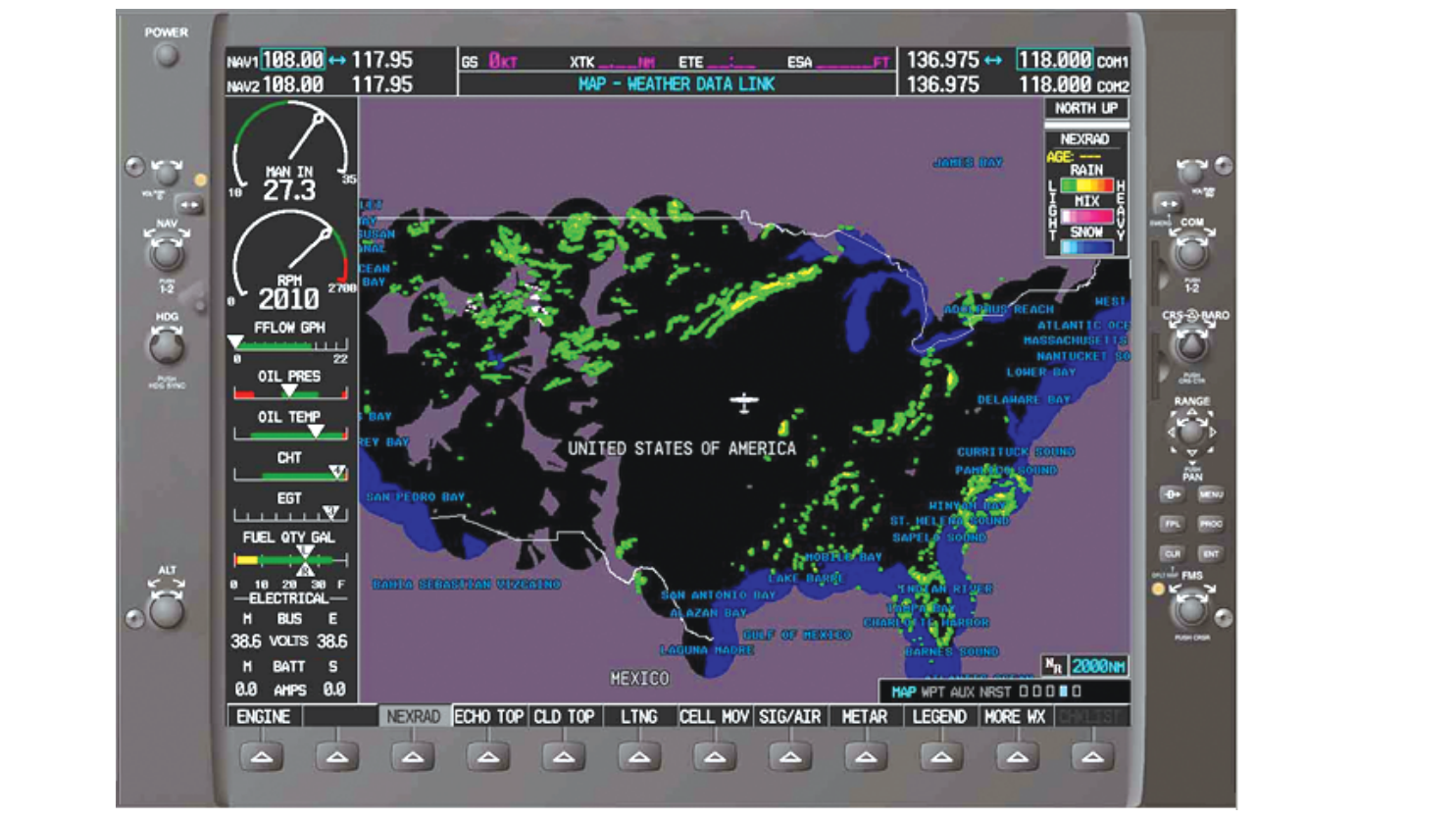
Task: Click the 2000NM map range indicator
Action: click(1098, 666)
